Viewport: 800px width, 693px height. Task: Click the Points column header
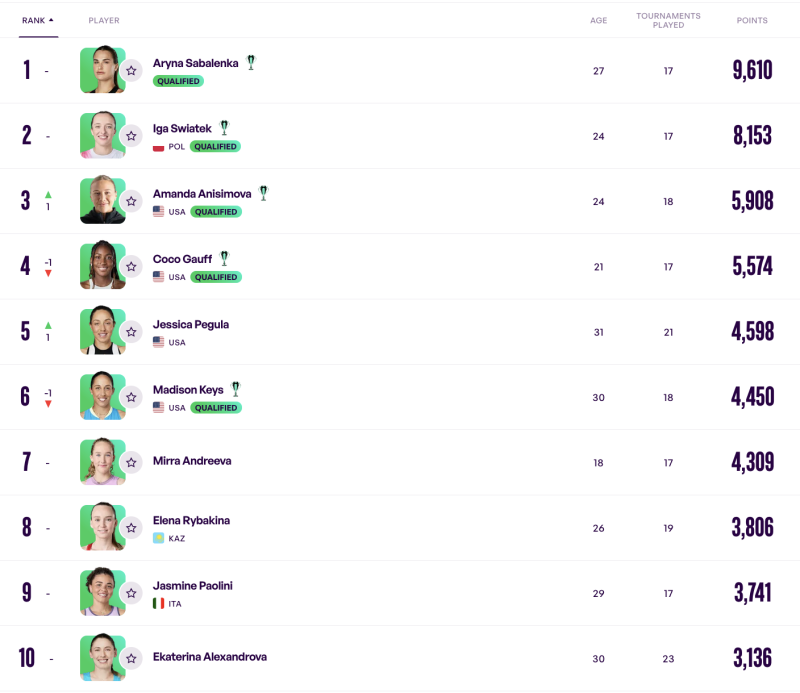pos(752,20)
